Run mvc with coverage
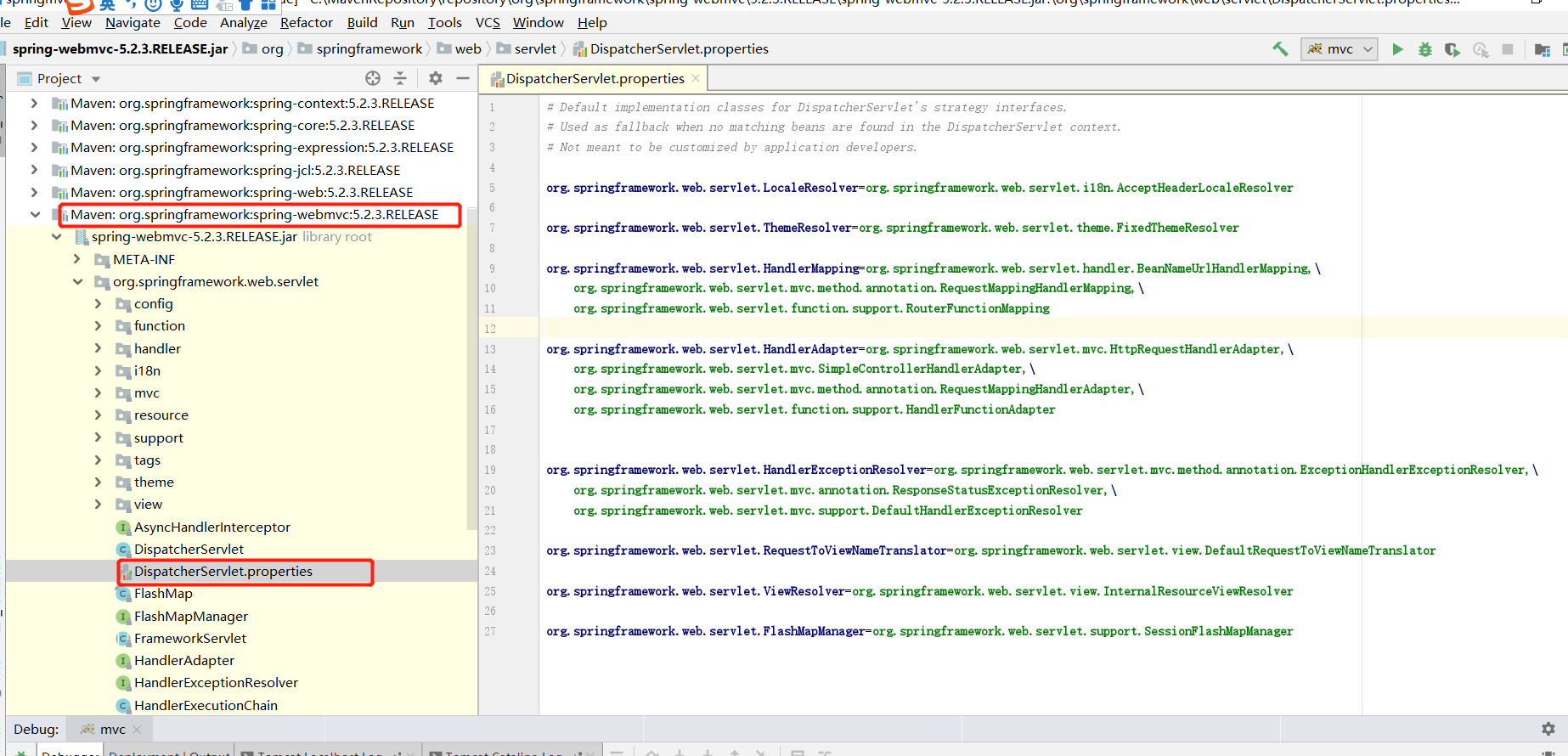Viewport: 1568px width, 756px height. pyautogui.click(x=1452, y=49)
